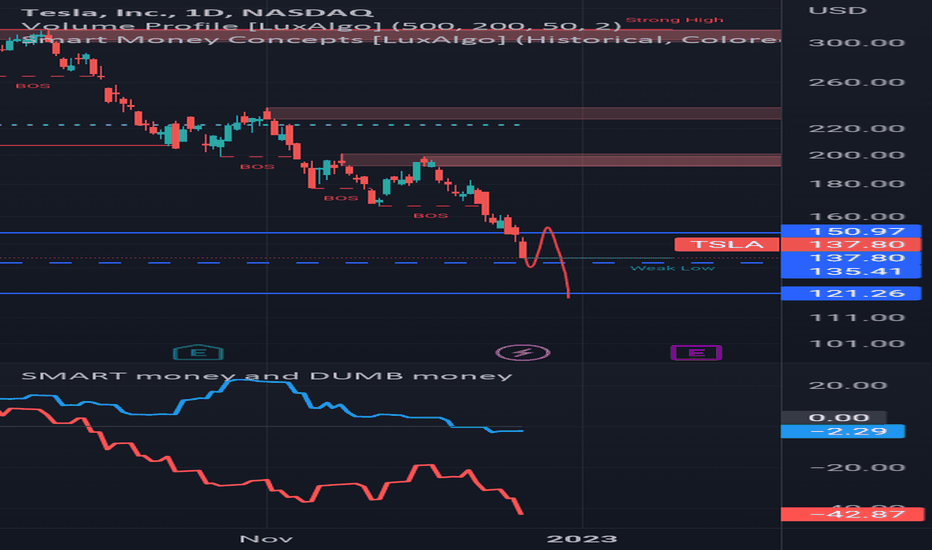Click the teal E earnings marker
This screenshot has height=550, width=932.
pyautogui.click(x=199, y=353)
